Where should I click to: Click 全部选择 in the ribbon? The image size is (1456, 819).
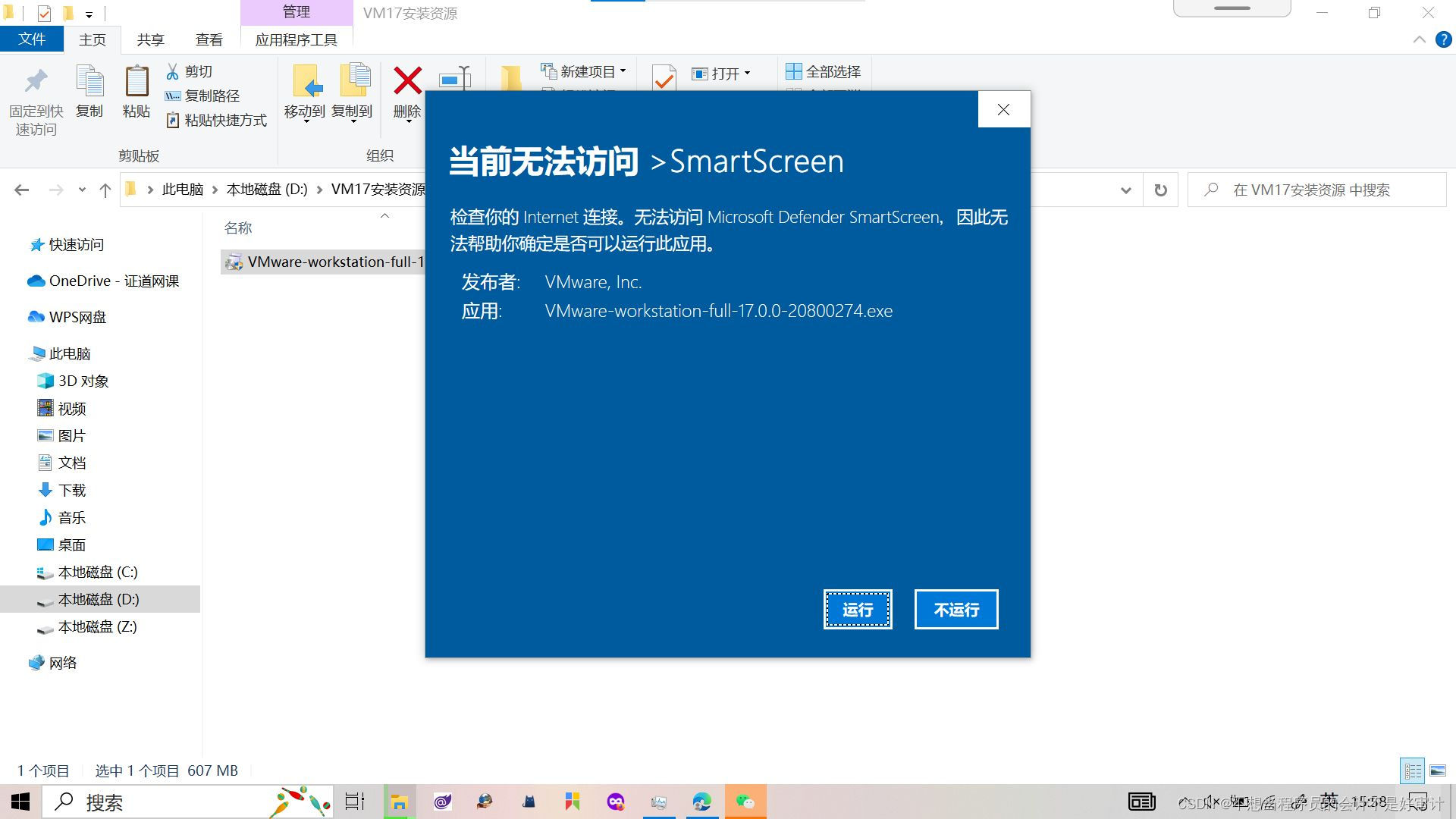click(x=823, y=71)
